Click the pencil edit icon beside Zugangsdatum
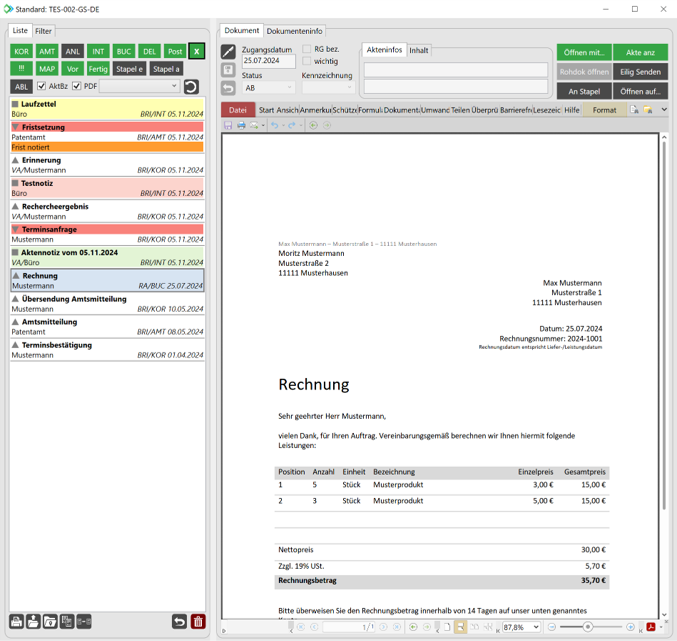The width and height of the screenshot is (677, 641). tap(228, 52)
